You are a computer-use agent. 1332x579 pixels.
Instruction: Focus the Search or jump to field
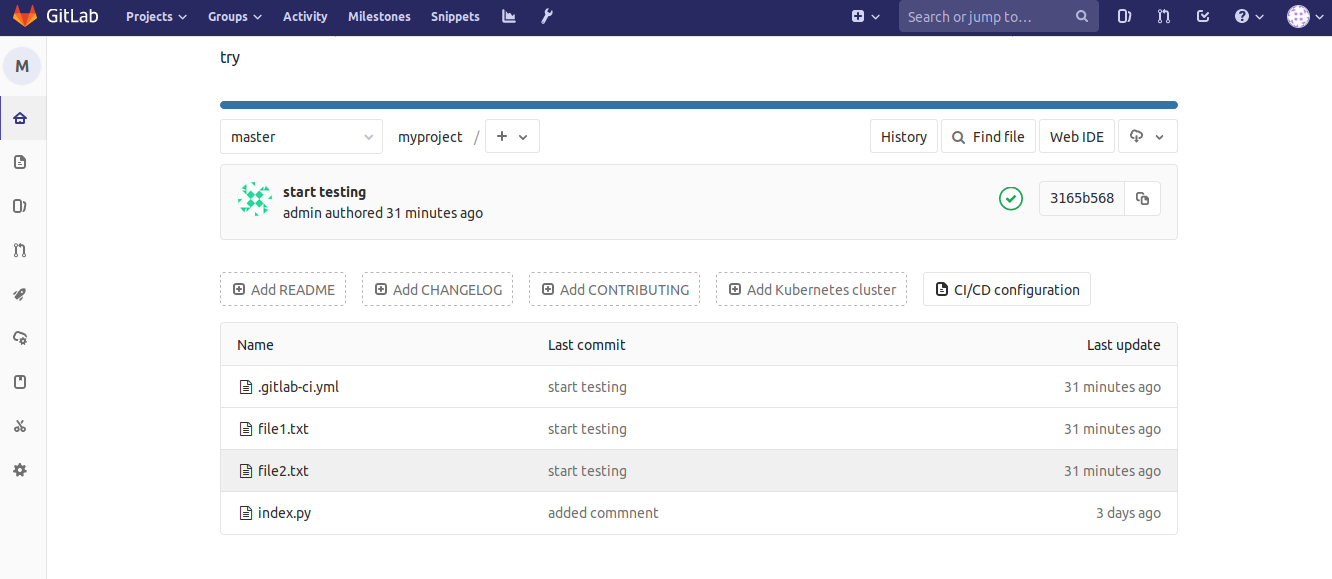point(998,16)
